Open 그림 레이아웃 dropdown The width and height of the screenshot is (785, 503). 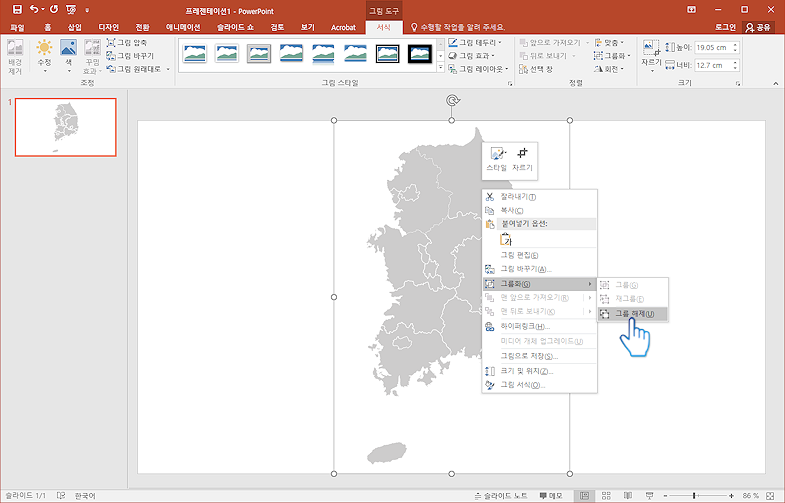(x=478, y=69)
